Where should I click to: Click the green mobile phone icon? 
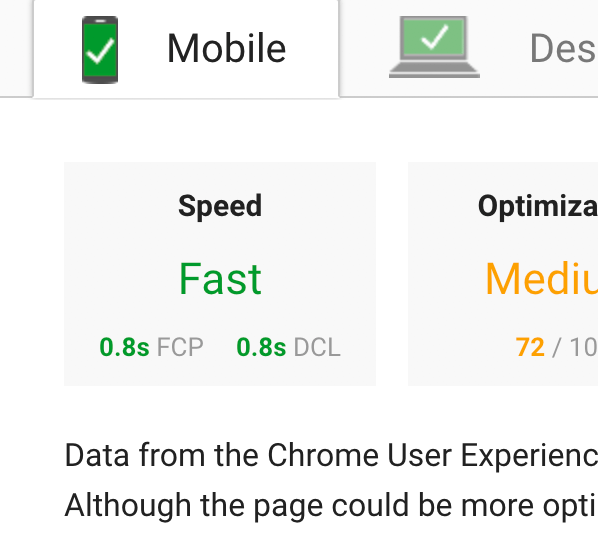pos(100,50)
